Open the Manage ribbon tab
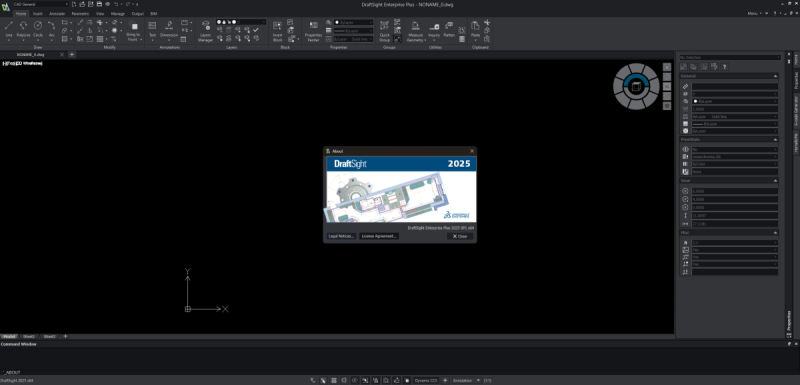 [118, 14]
